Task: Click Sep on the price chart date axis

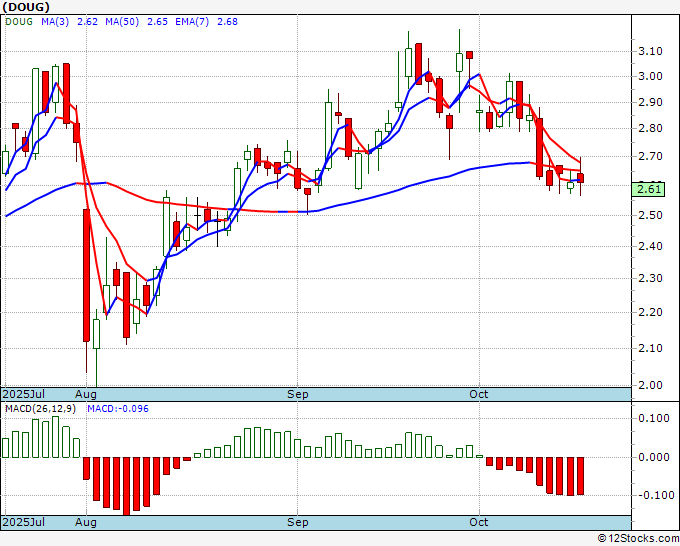Action: pos(298,394)
